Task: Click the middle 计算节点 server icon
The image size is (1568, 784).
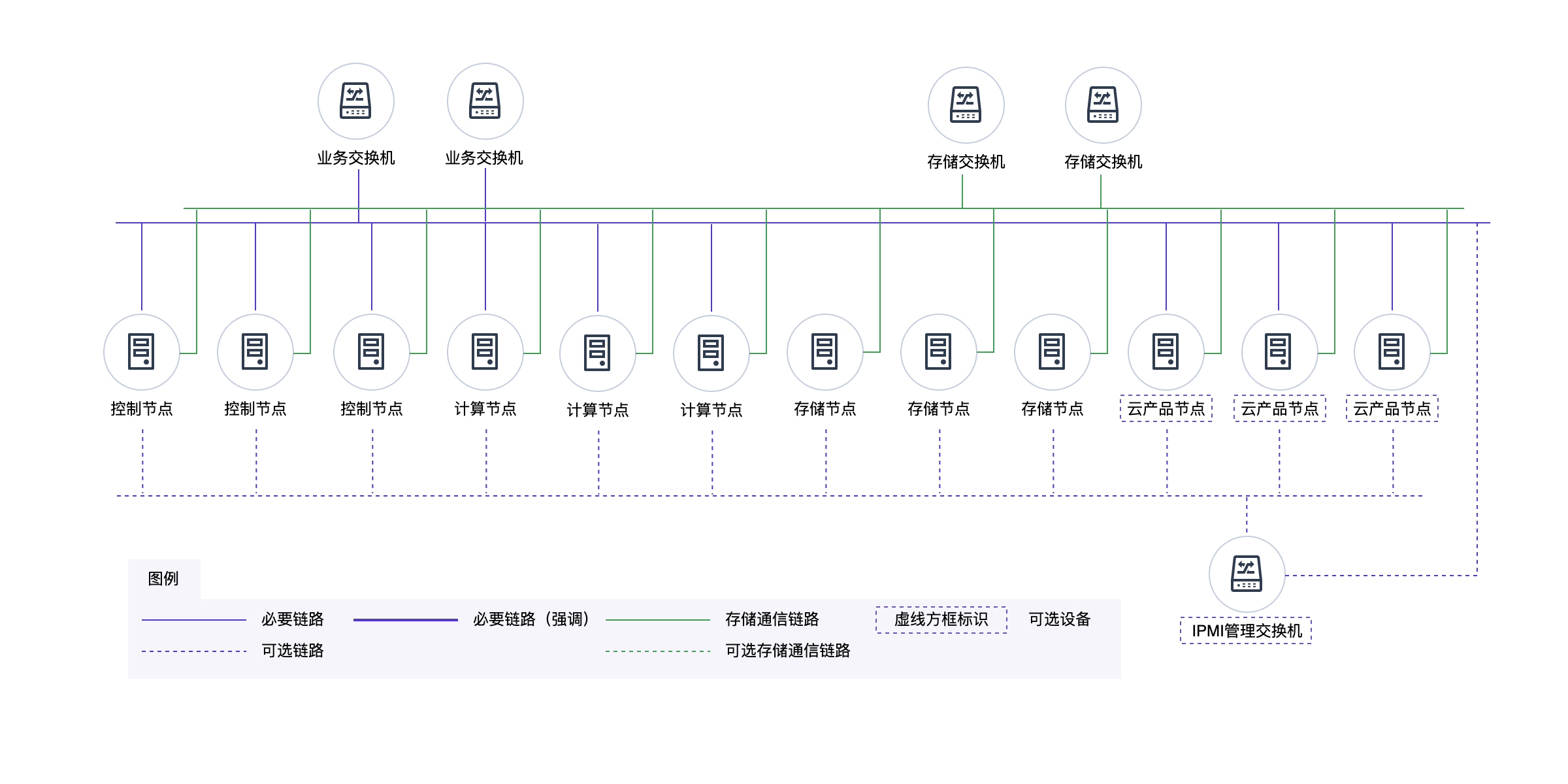Action: tap(597, 353)
